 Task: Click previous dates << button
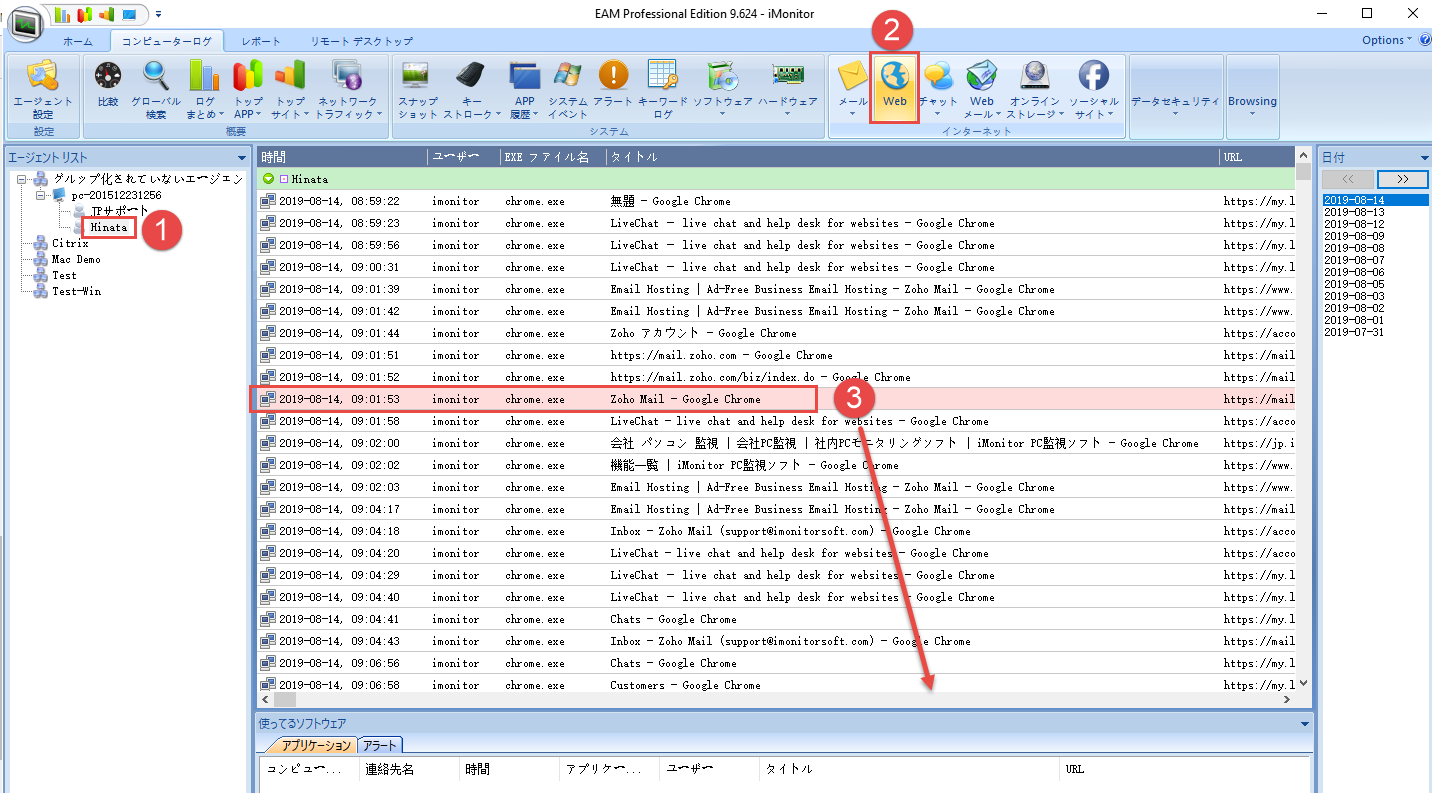click(x=1347, y=179)
